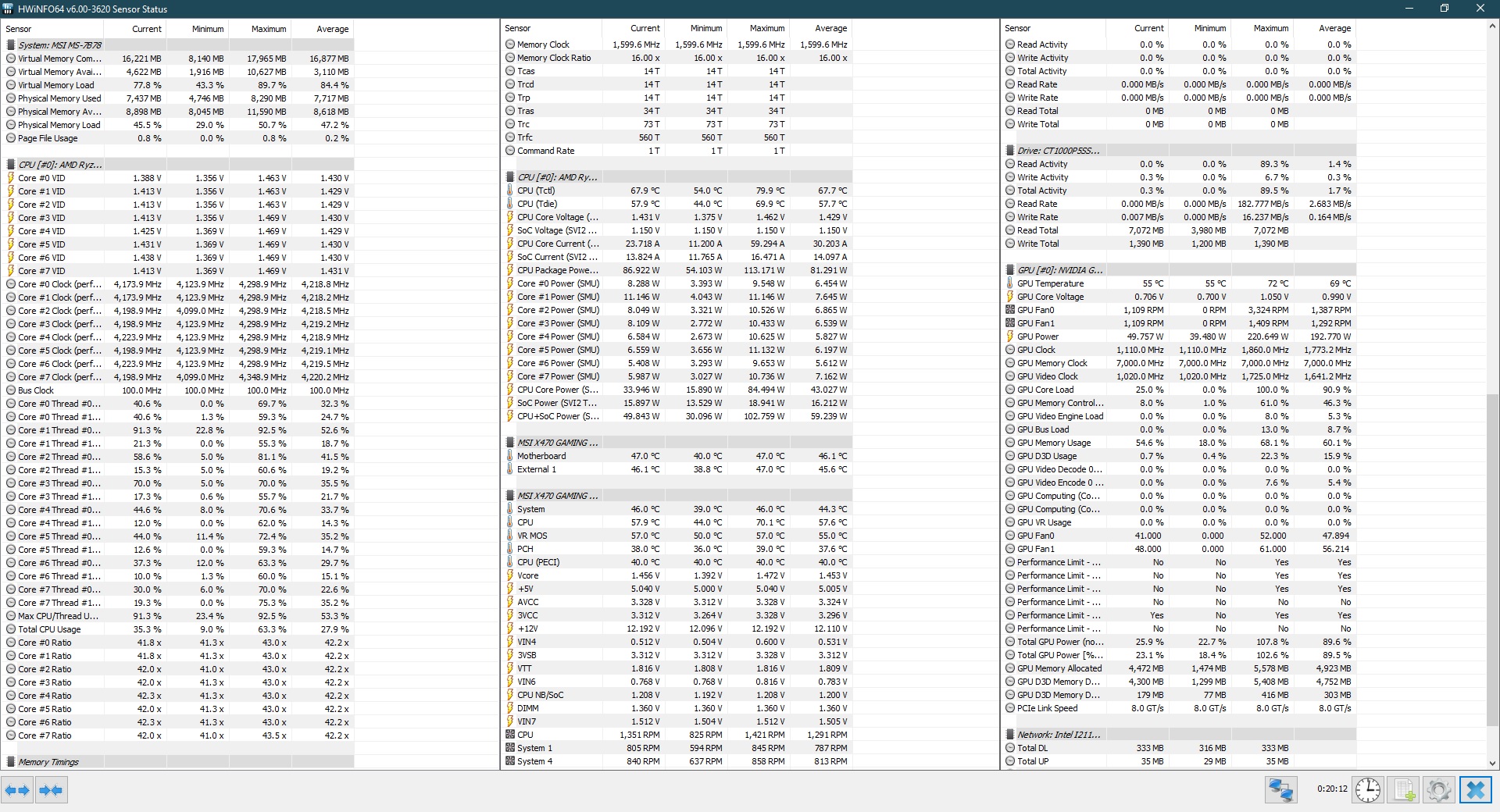The width and height of the screenshot is (1500, 812).
Task: Click the circle icon beside Total DL
Action: pos(1010,748)
